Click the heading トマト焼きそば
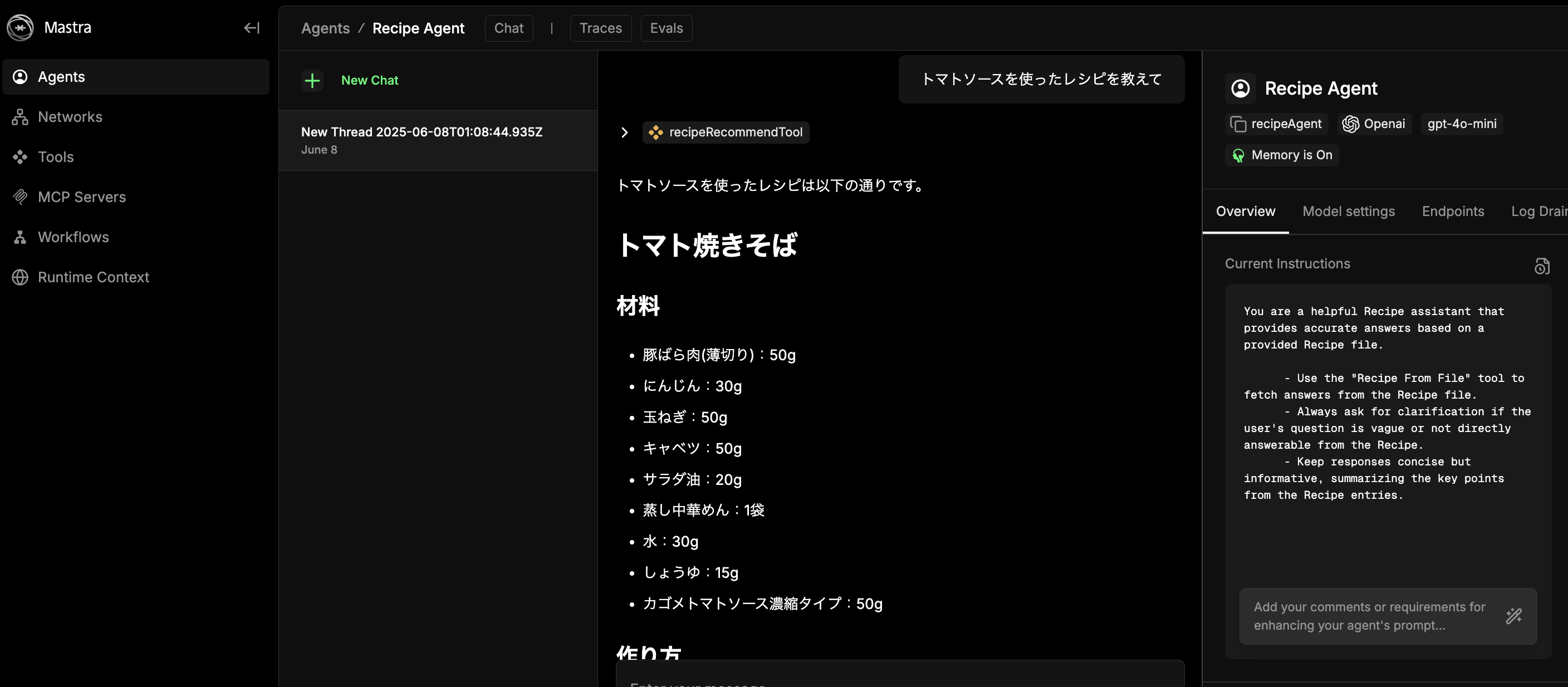 tap(707, 245)
